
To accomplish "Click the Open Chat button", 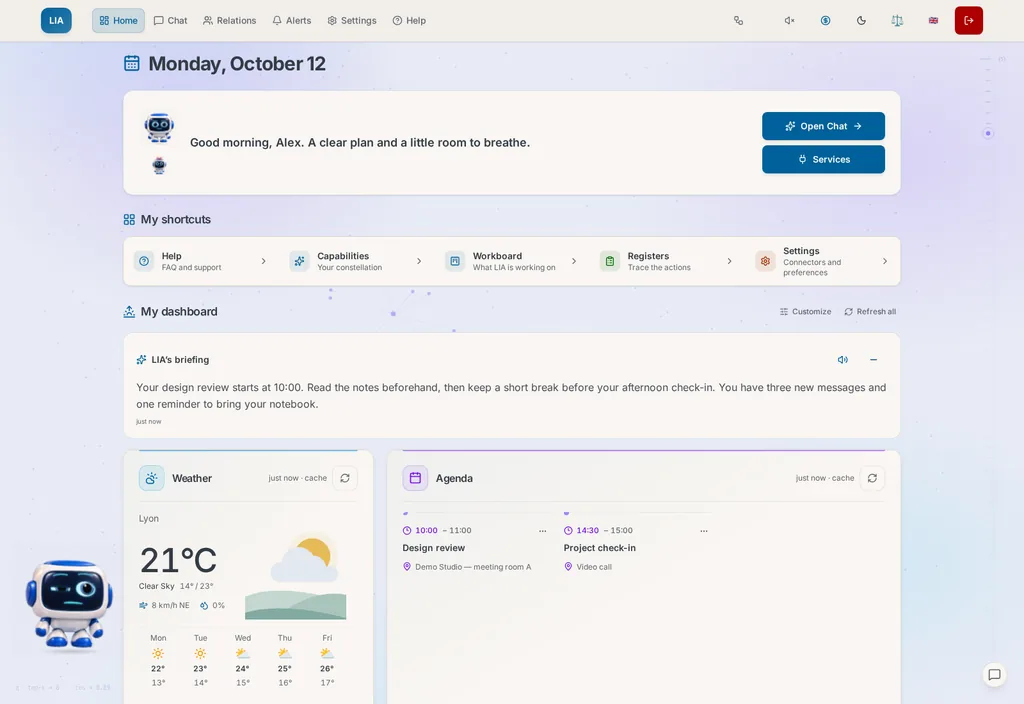I will [x=823, y=126].
